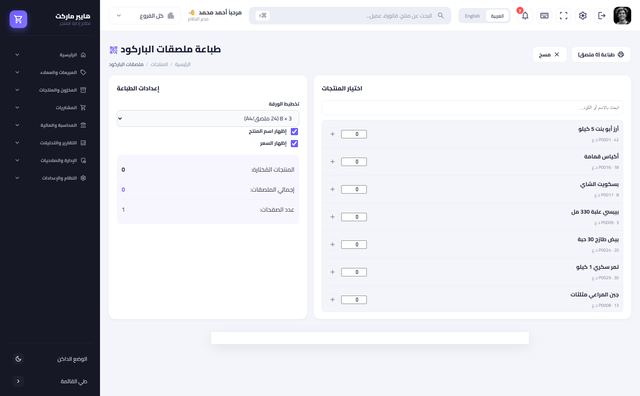Click product name بيبسي علبة 330 مل
The width and height of the screenshot is (640, 396).
pos(595,212)
